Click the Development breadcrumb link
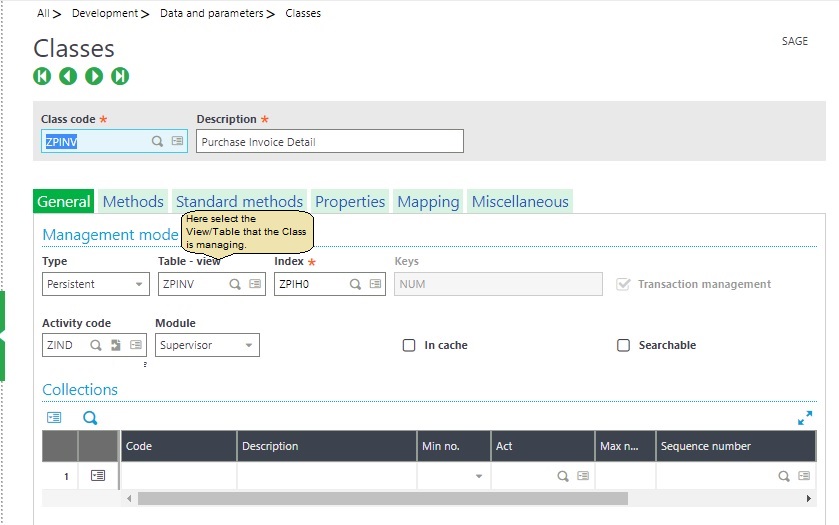Image resolution: width=839 pixels, height=525 pixels. (105, 14)
